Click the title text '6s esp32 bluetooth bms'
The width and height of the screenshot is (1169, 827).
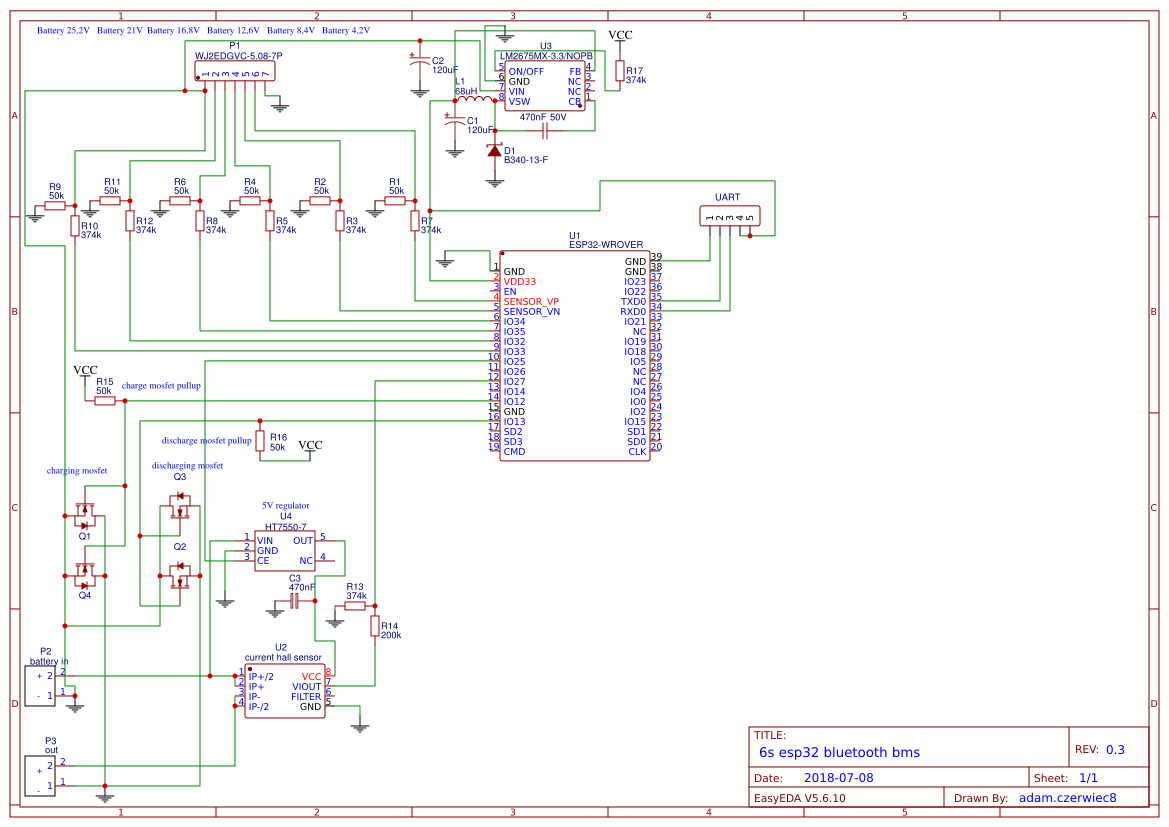point(839,752)
